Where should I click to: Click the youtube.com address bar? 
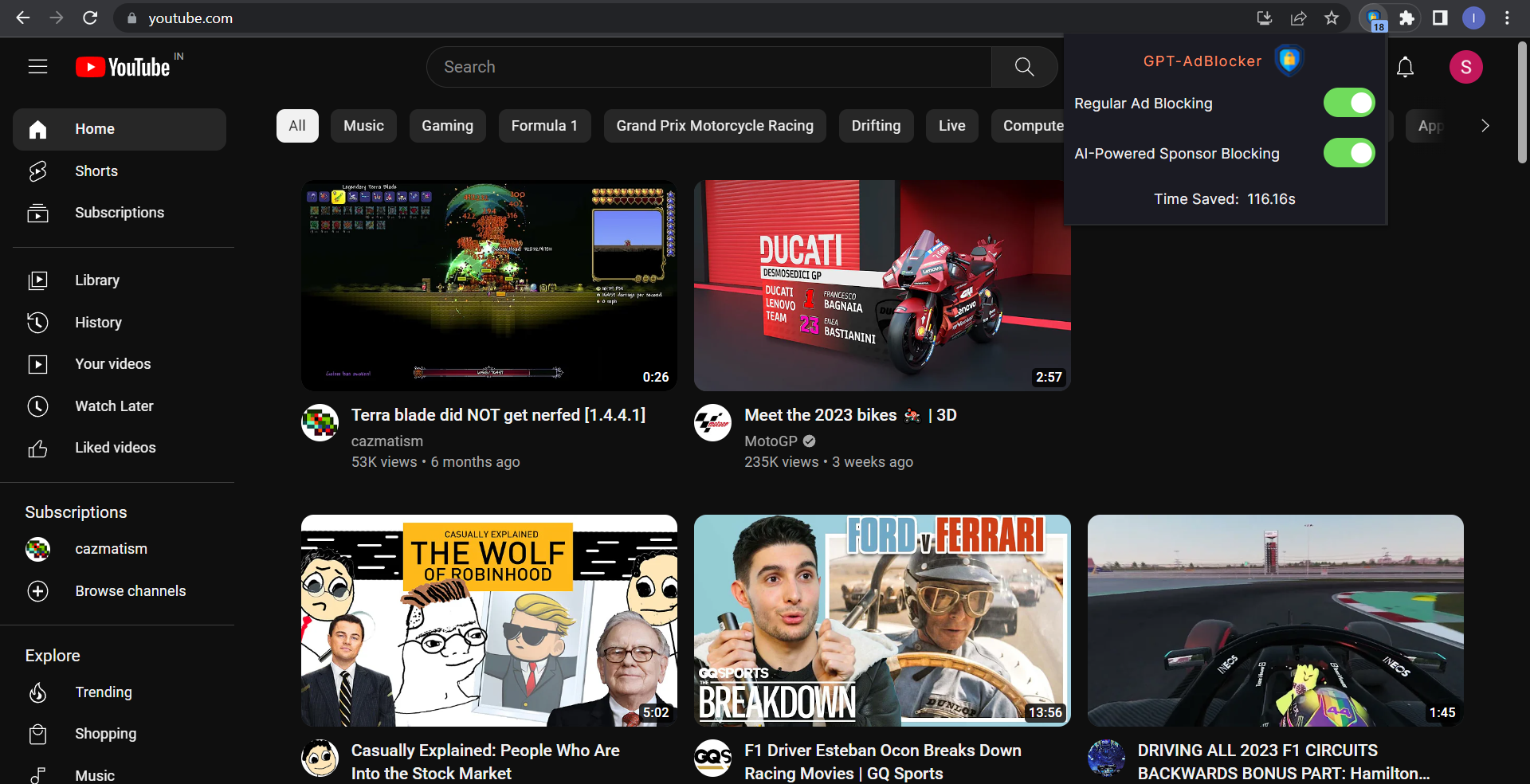coord(685,18)
